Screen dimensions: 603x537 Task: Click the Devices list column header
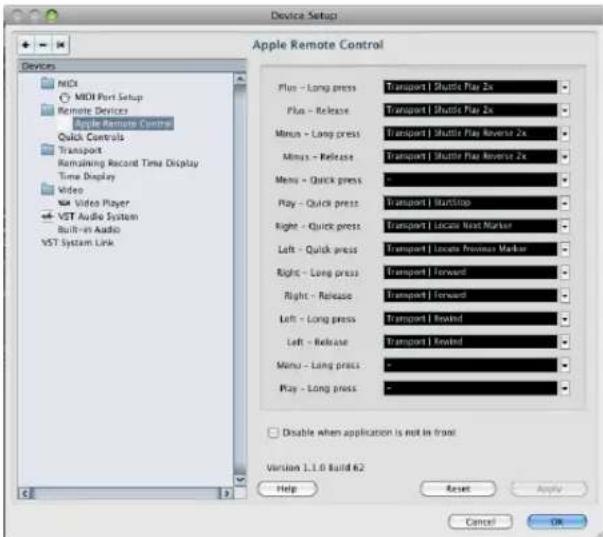click(132, 66)
